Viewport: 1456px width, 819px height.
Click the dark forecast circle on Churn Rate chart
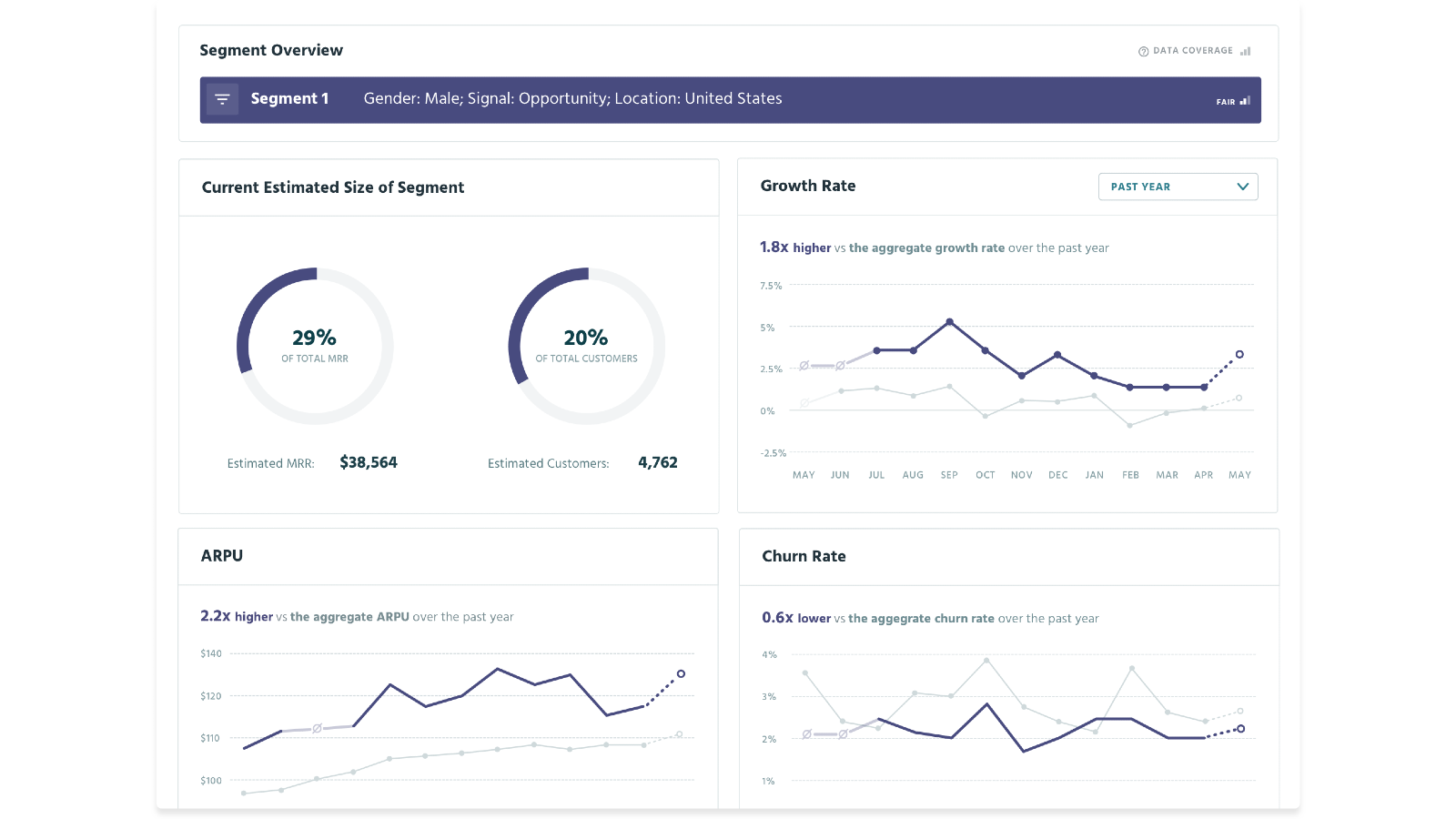1240,729
